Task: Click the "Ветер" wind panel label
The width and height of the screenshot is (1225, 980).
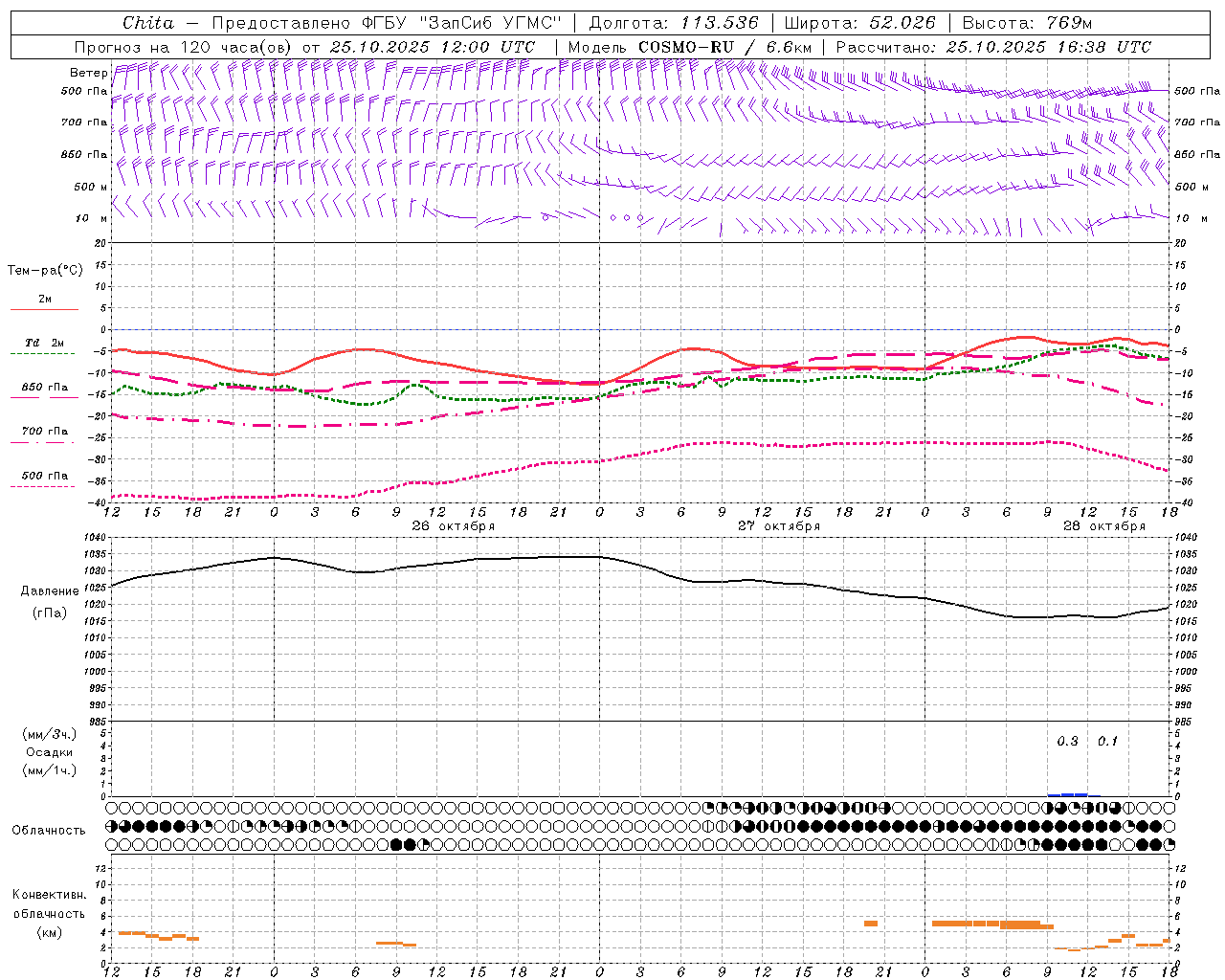Action: point(89,73)
